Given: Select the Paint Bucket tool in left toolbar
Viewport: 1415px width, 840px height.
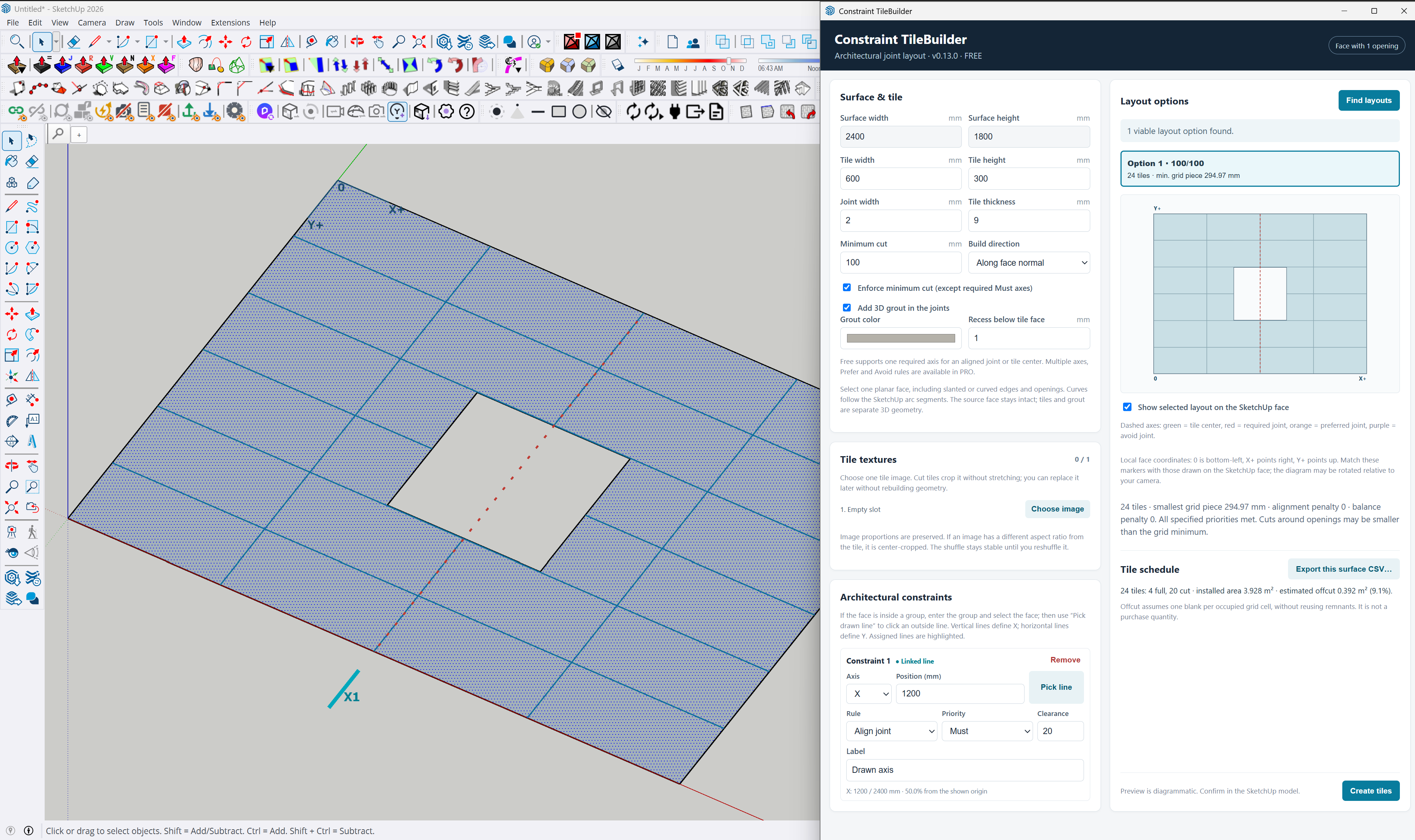Looking at the screenshot, I should [x=11, y=161].
